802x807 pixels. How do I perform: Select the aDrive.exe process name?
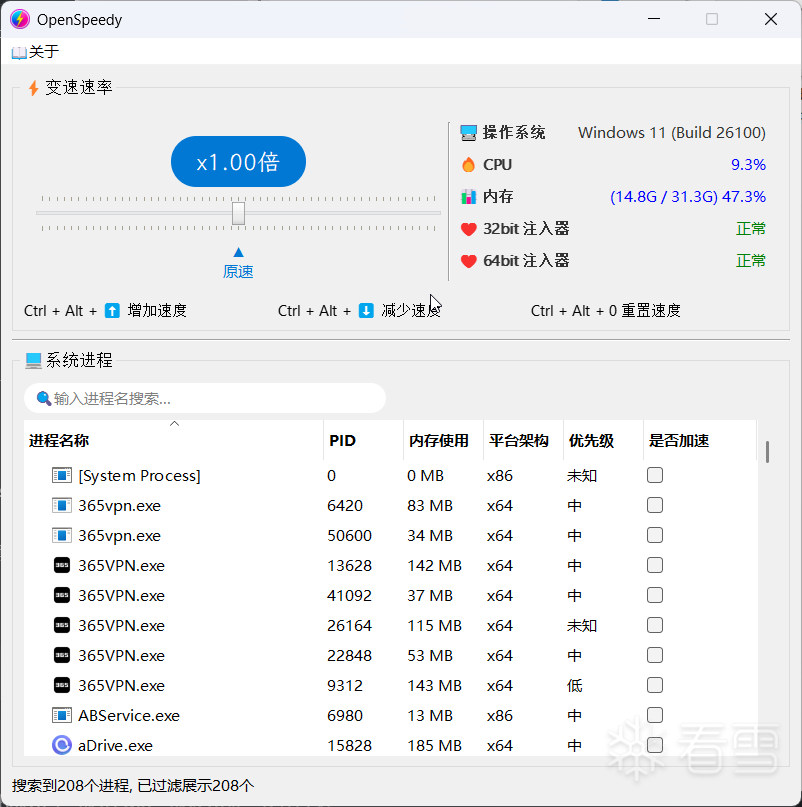[115, 746]
